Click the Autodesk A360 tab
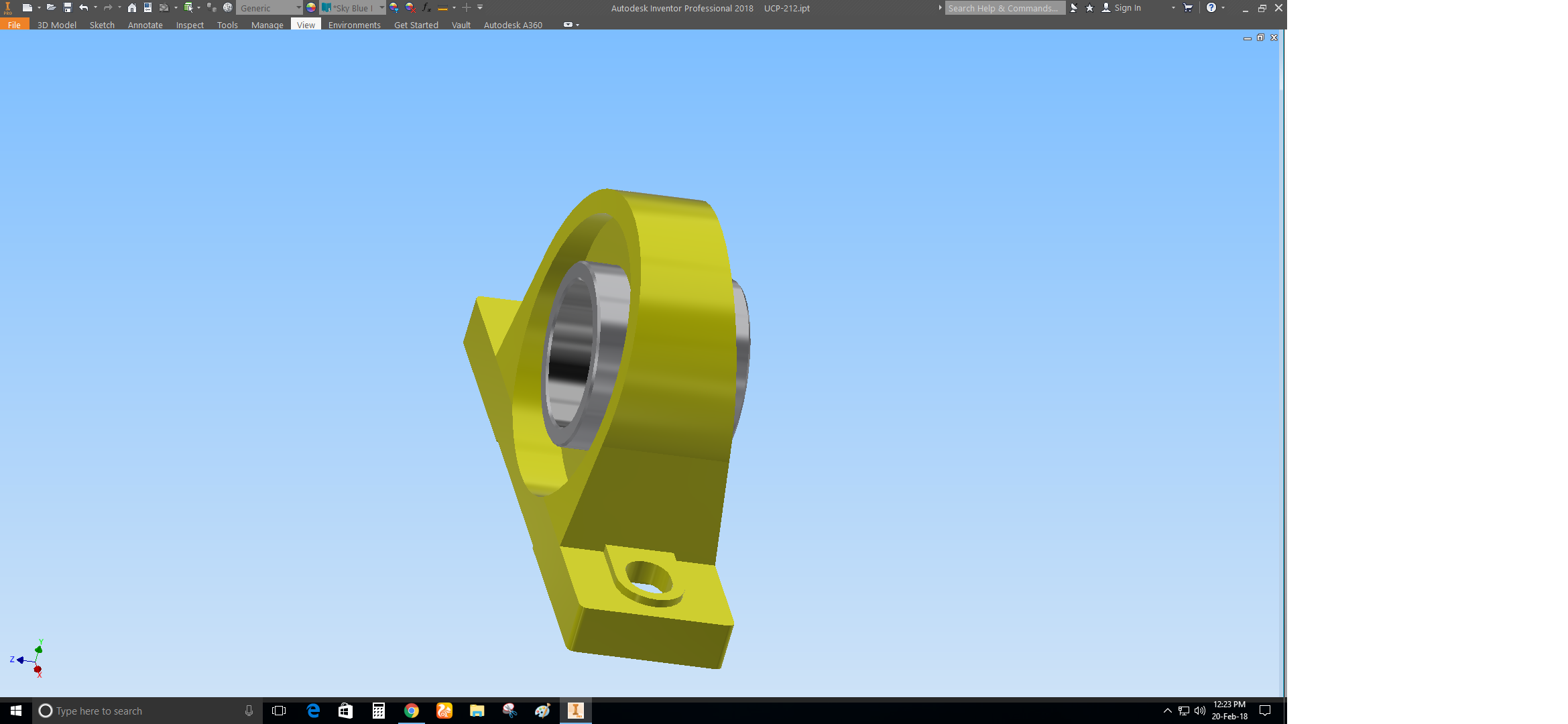Image resolution: width=1568 pixels, height=724 pixels. pos(513,25)
